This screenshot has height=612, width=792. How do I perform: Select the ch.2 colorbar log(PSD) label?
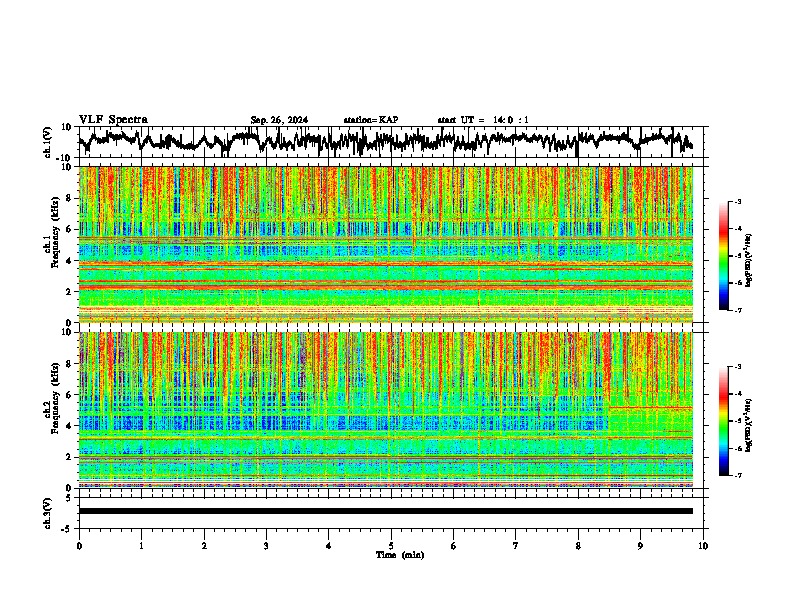click(x=748, y=424)
